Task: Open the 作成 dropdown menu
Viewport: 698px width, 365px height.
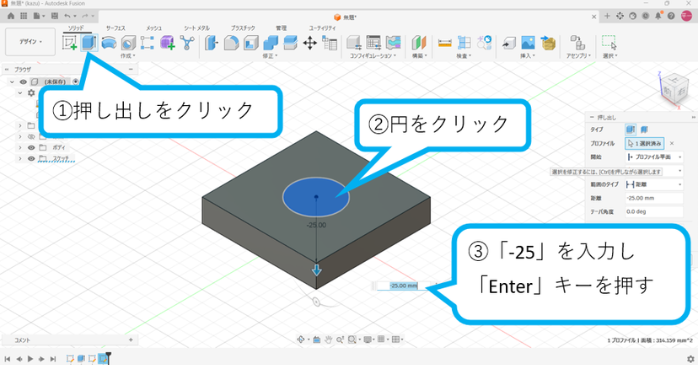Action: [128, 56]
